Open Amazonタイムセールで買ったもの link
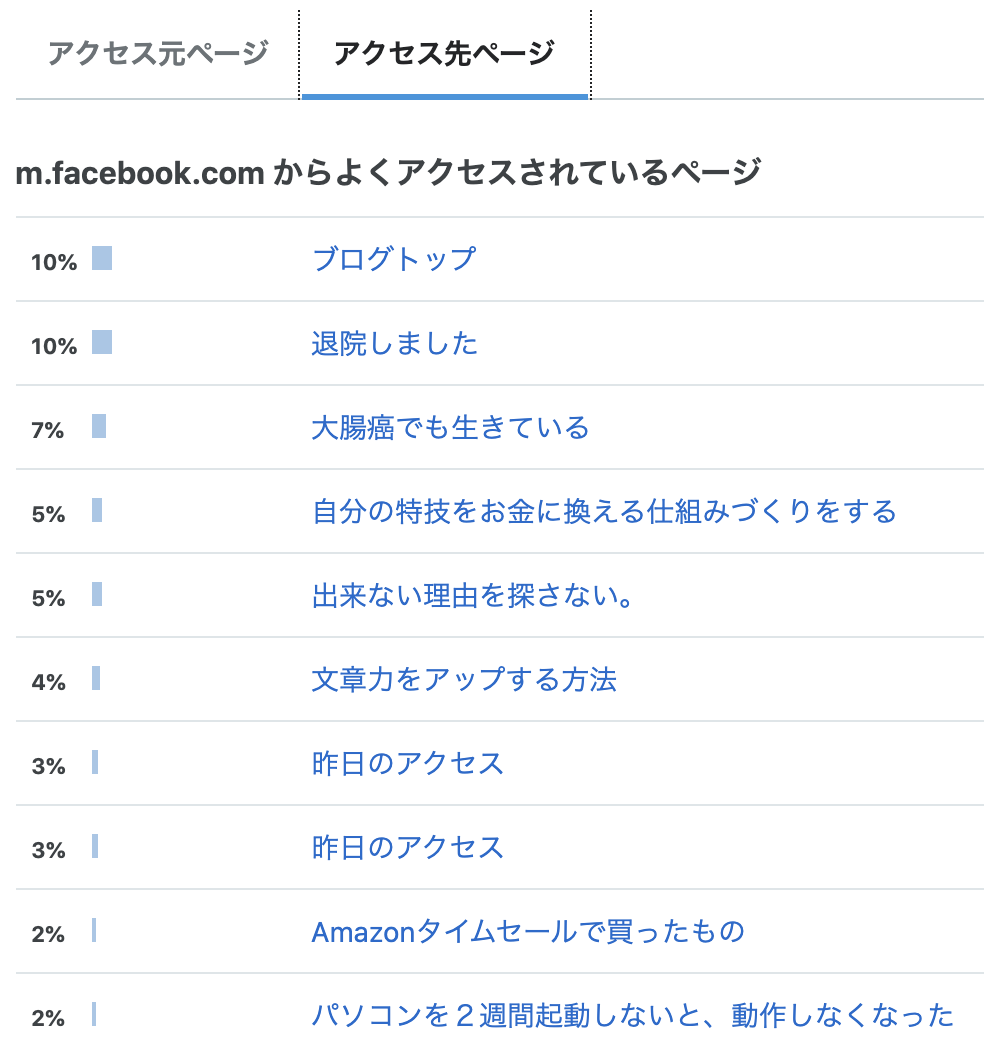984x1056 pixels. tap(528, 931)
